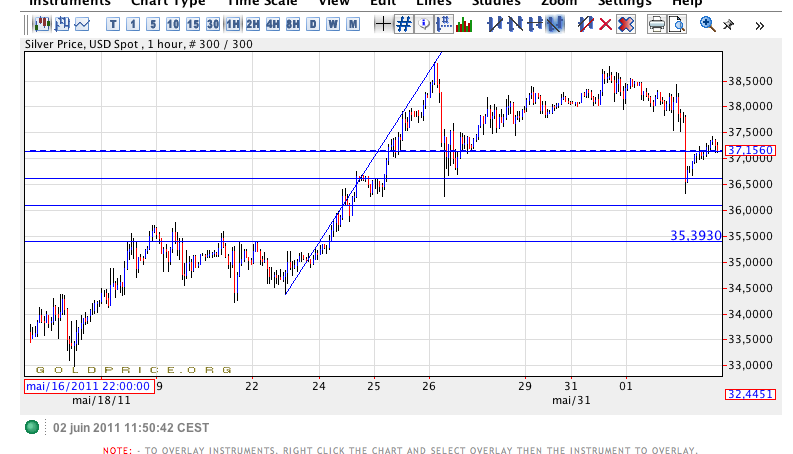
Task: Click the red X delete line icon
Action: pos(605,24)
